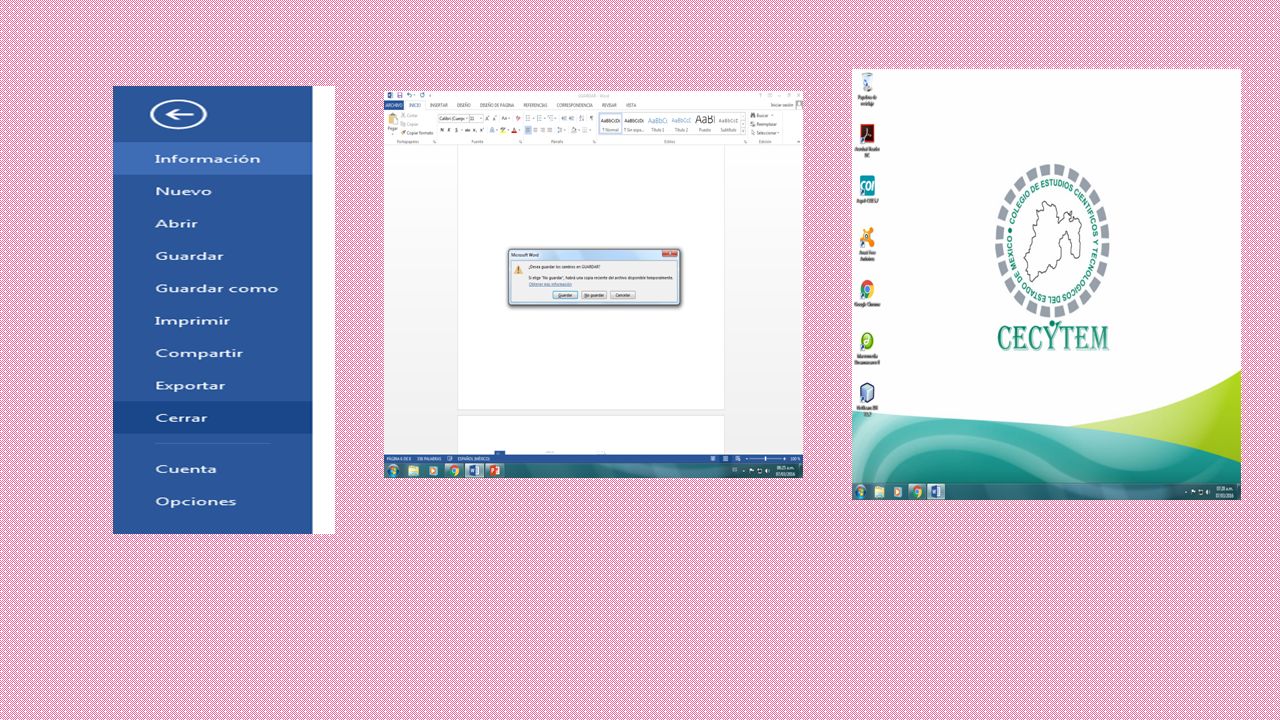
Task: Open the ARCHIVO tab in Word
Action: (x=394, y=105)
